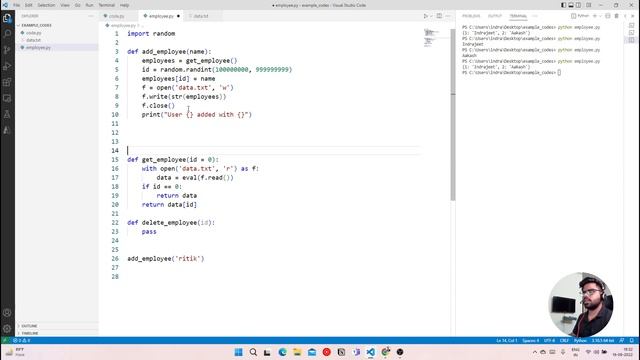Viewport: 640px width, 360px height.
Task: Open the View menu
Action: click(x=65, y=5)
